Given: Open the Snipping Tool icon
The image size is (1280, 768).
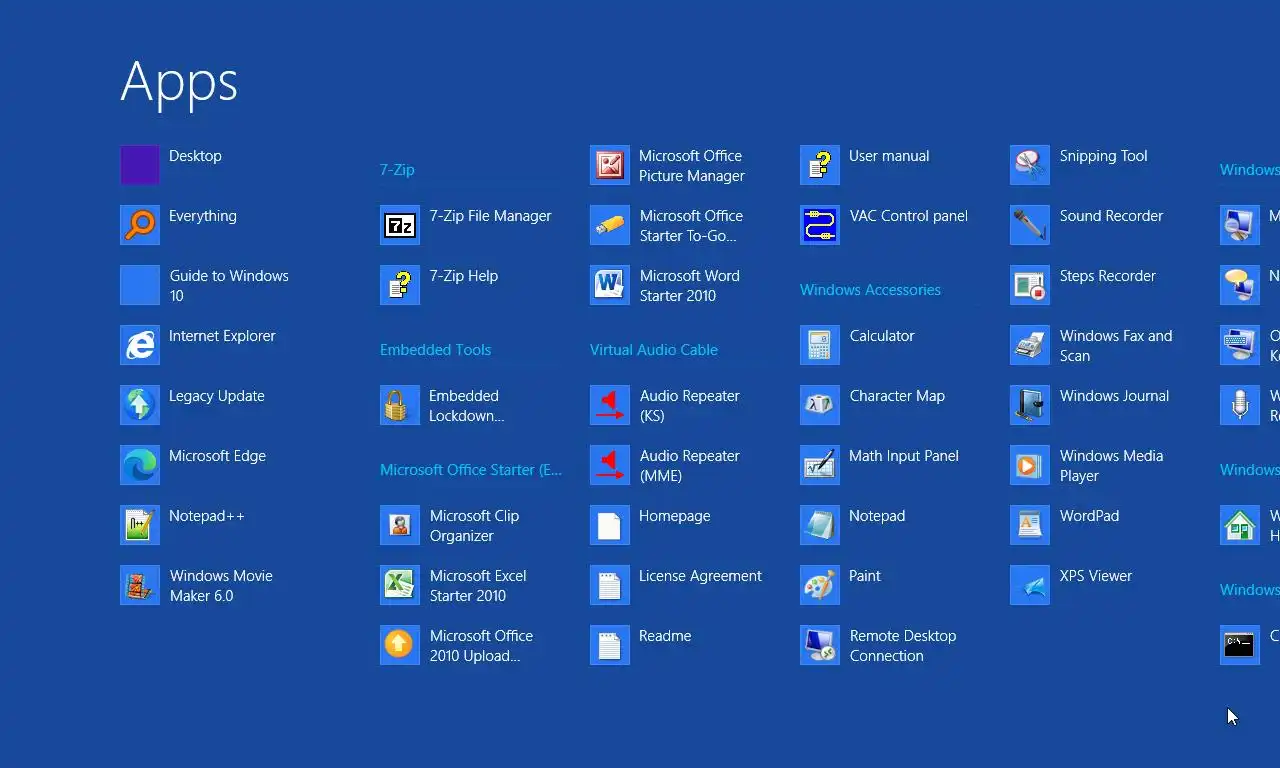Looking at the screenshot, I should tap(1030, 165).
